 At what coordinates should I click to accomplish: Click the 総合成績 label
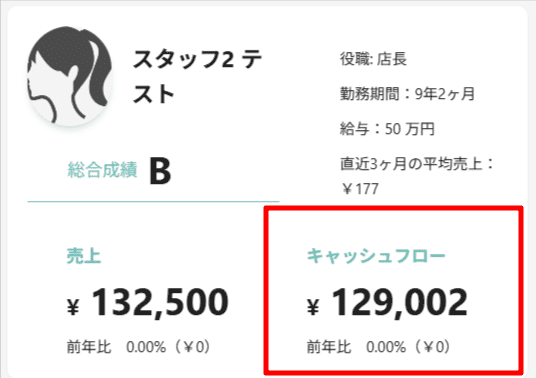(103, 170)
